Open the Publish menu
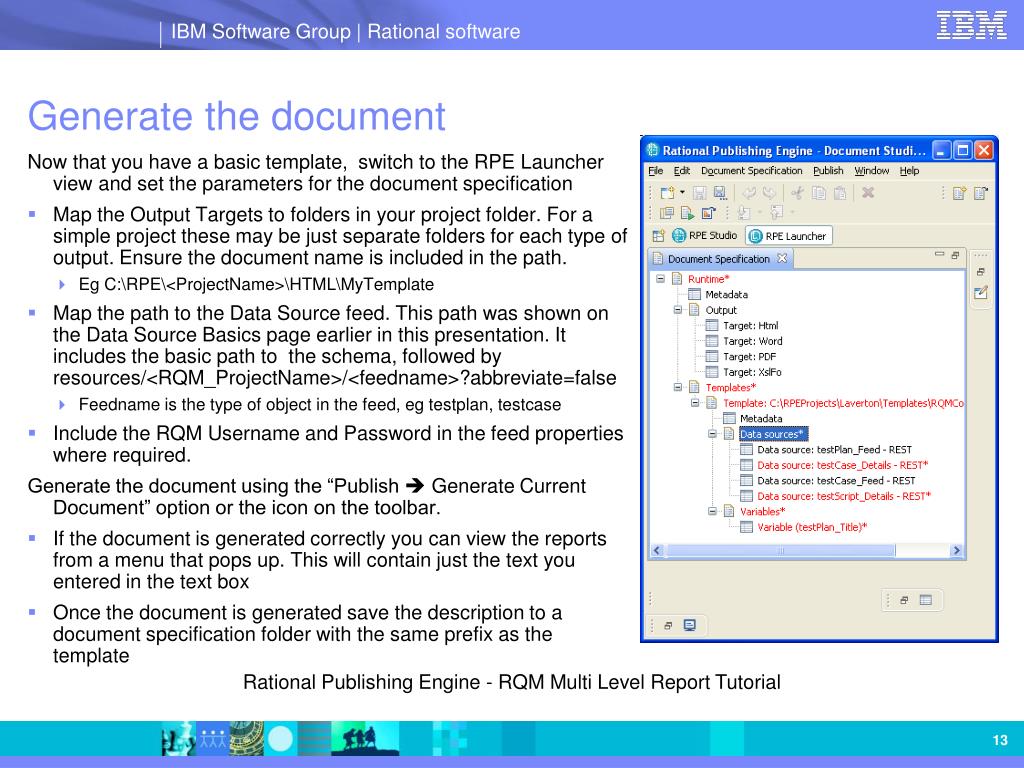The height and width of the screenshot is (768, 1024). coord(828,171)
